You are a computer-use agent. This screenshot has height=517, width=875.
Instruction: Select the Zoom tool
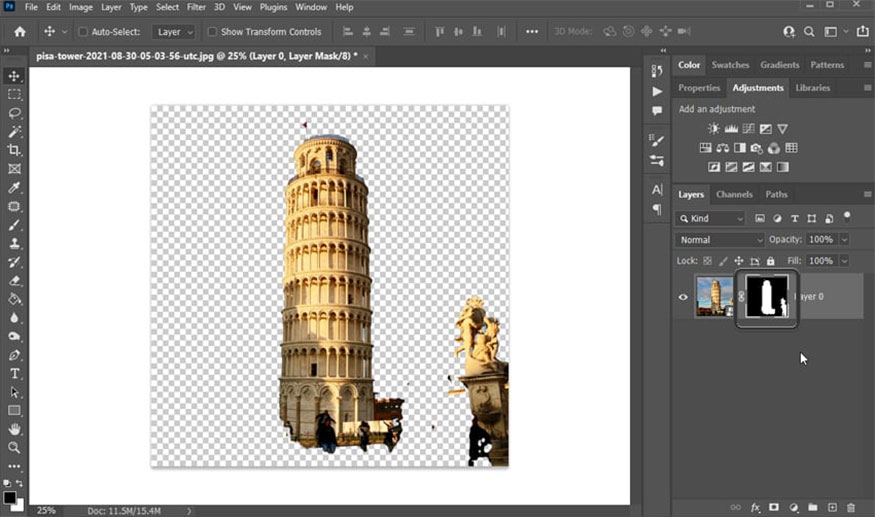14,447
